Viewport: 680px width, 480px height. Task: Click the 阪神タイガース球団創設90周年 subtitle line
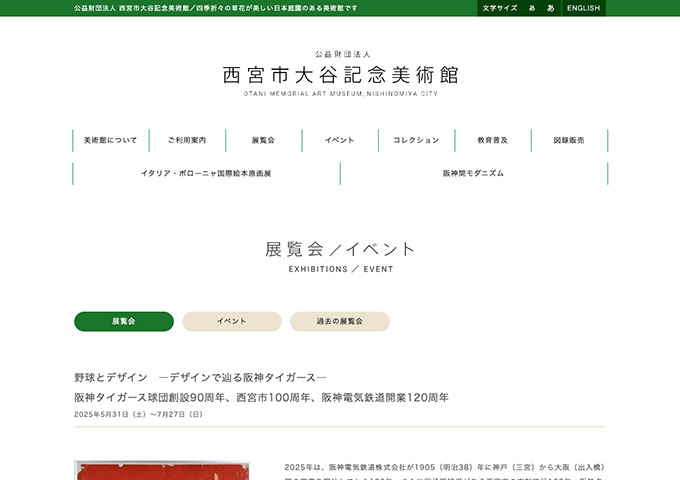(261, 397)
